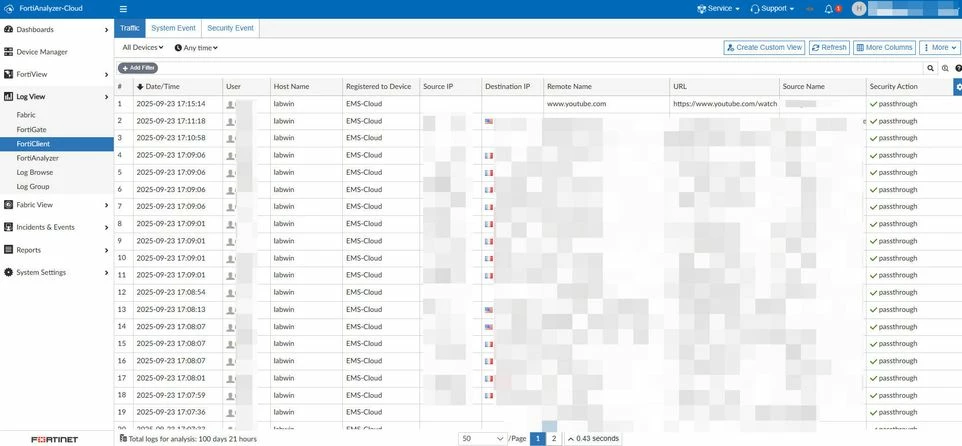Expand the FortiView menu chevron

[107, 74]
